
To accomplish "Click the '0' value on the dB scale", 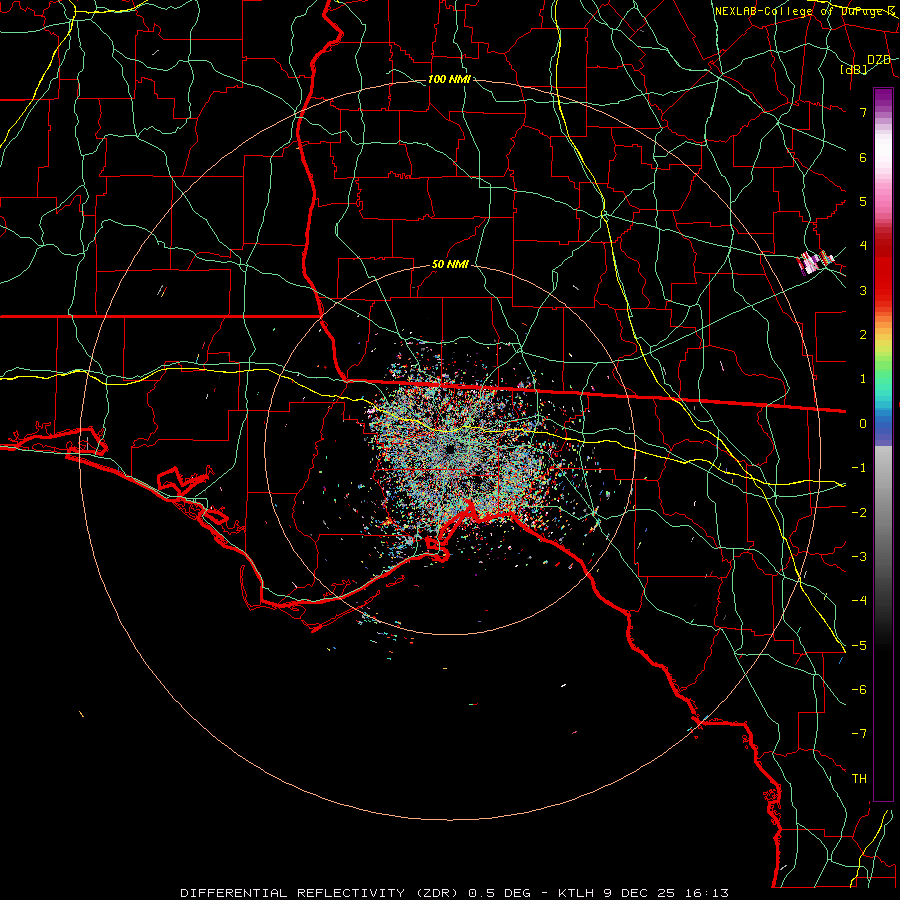I will (x=863, y=424).
